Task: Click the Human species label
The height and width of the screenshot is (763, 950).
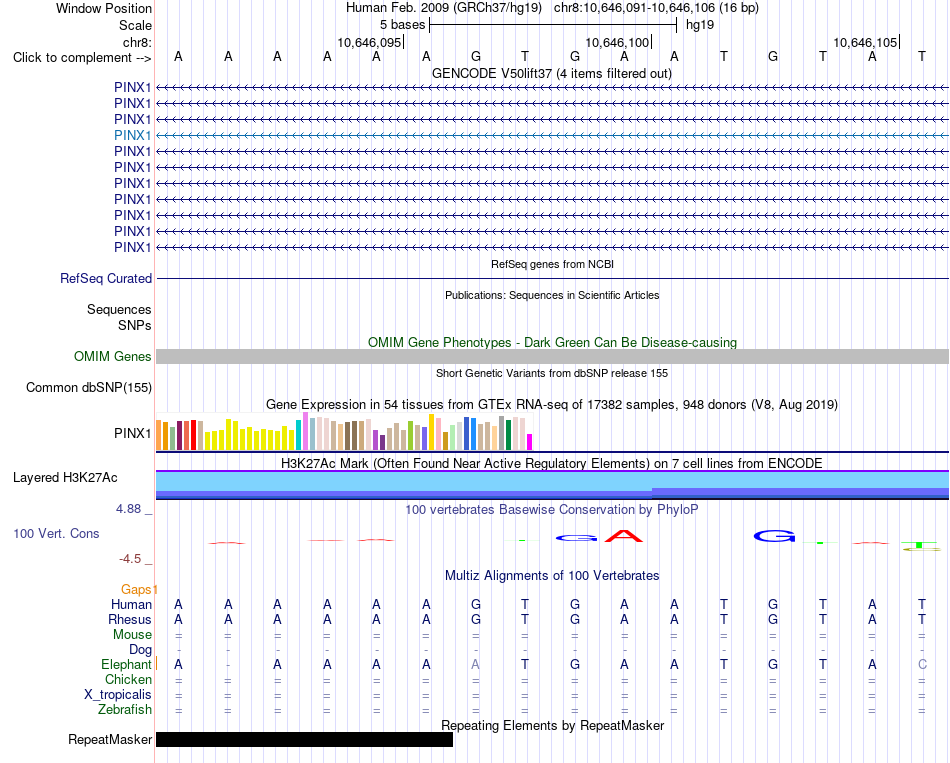Action: click(x=131, y=604)
